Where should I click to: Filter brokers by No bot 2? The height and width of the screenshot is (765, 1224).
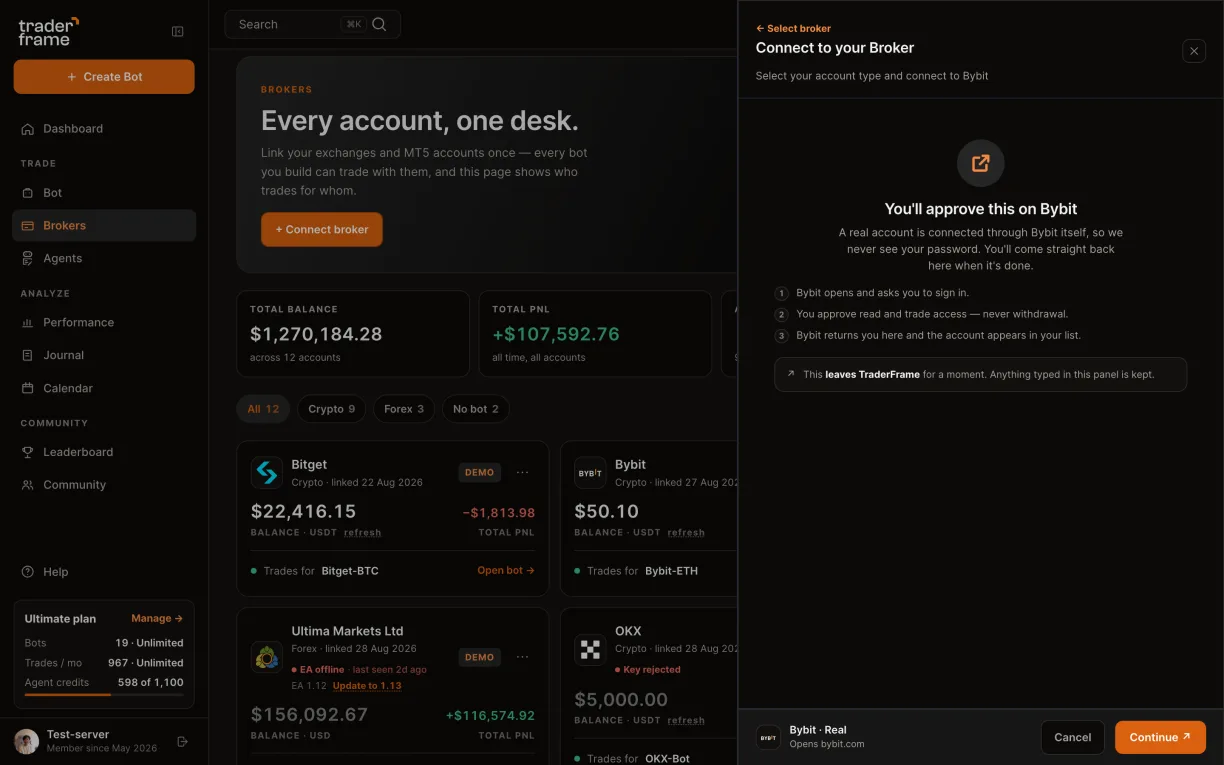476,409
